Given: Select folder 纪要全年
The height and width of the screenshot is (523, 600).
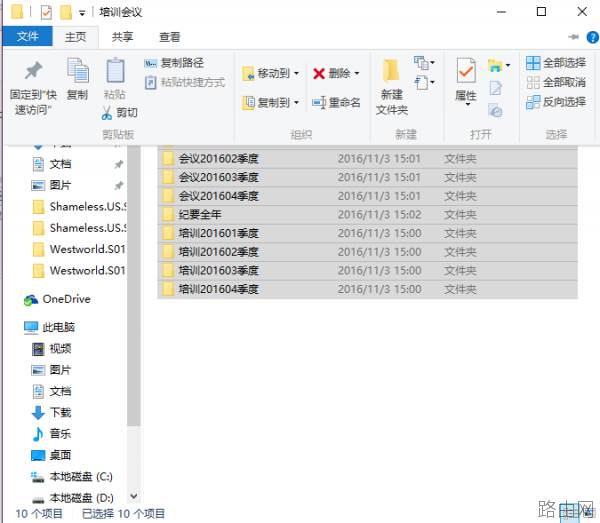Looking at the screenshot, I should tap(367, 215).
